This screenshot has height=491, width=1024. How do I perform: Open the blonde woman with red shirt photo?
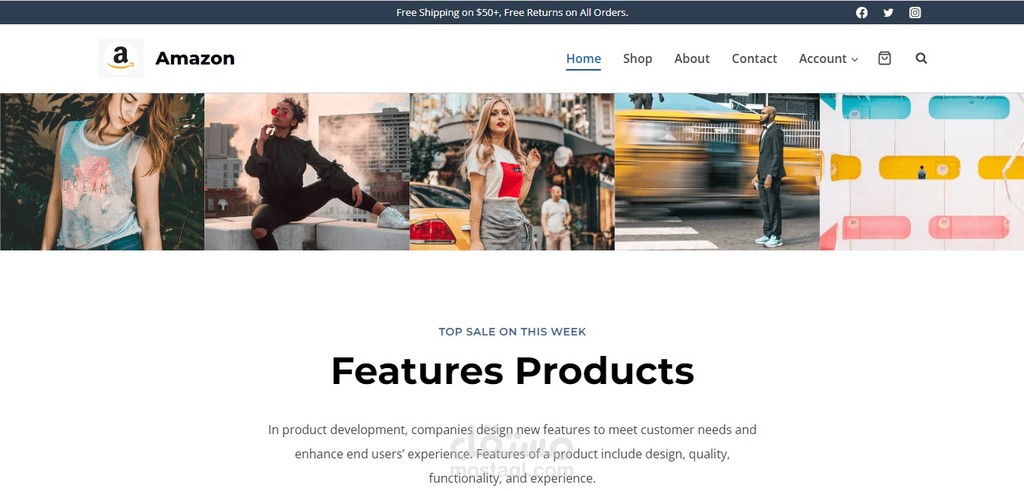[512, 172]
